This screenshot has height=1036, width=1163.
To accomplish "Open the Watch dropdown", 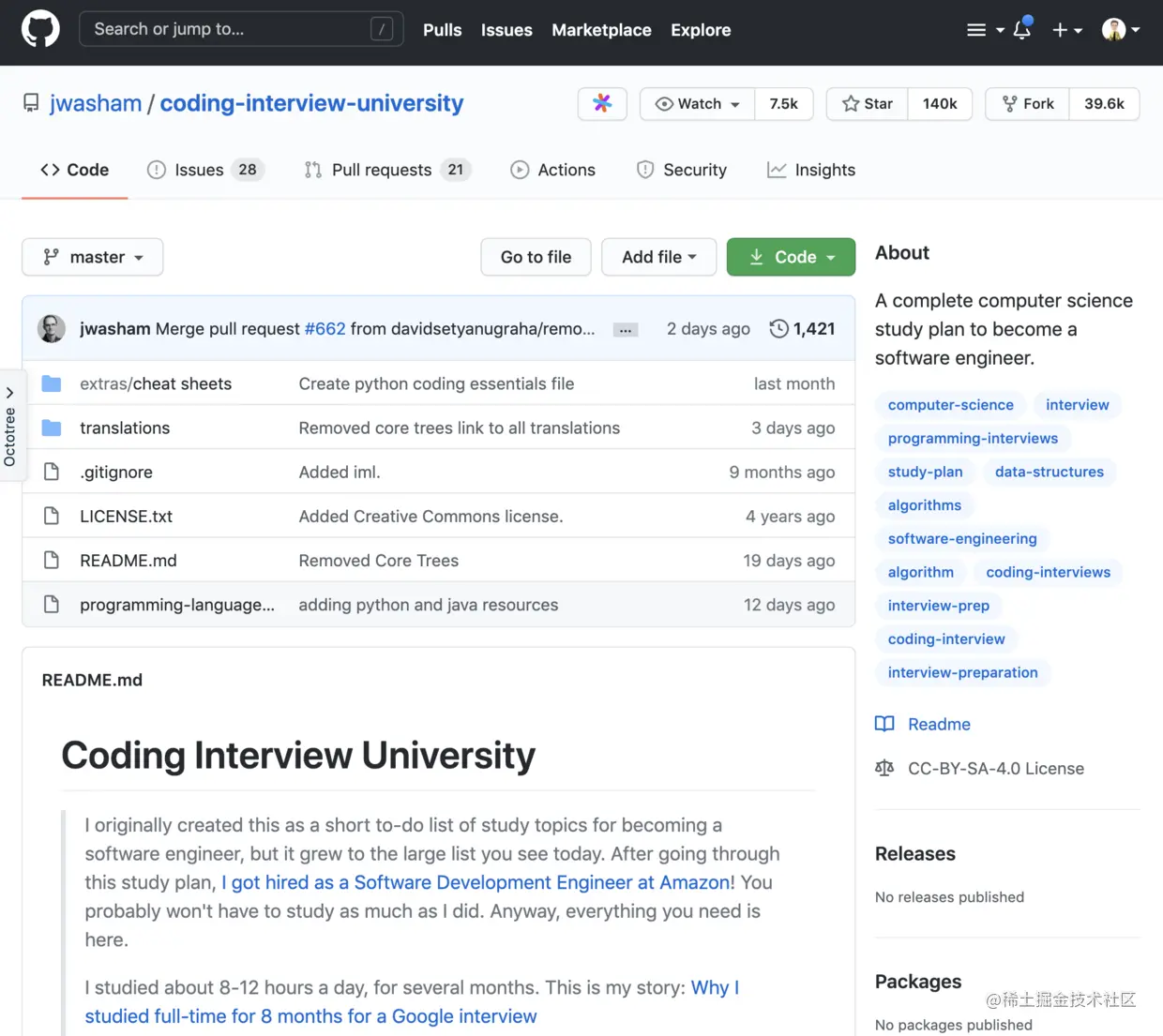I will pyautogui.click(x=697, y=103).
